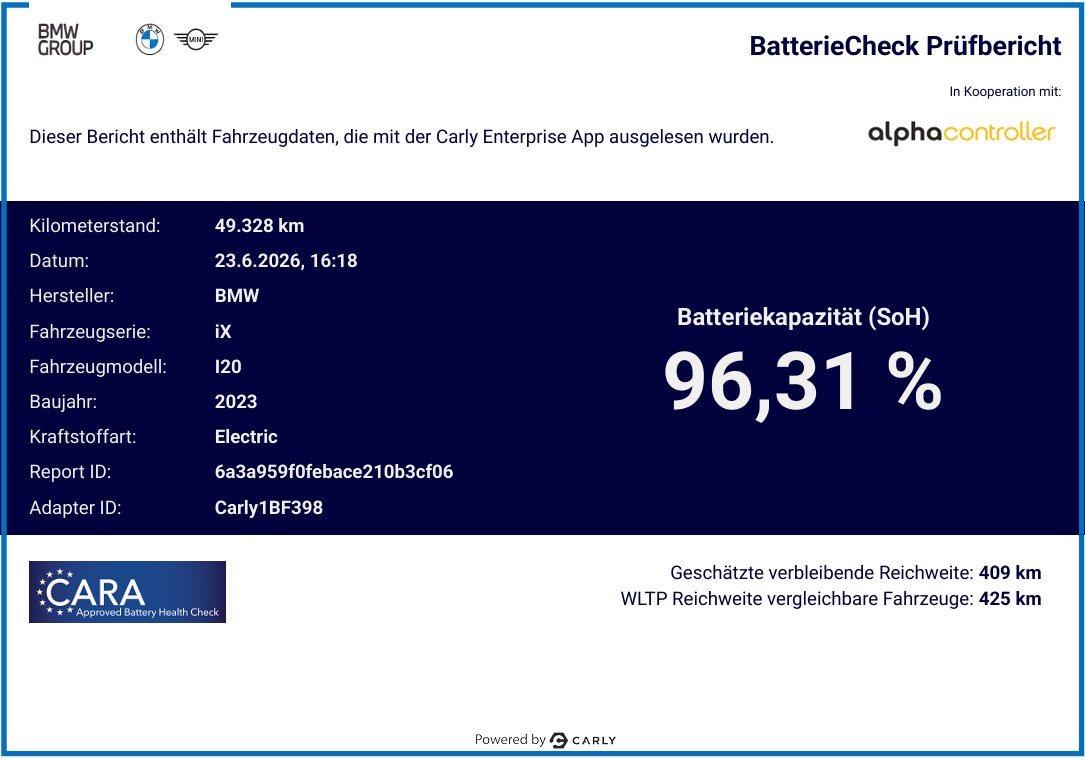This screenshot has height=760, width=1085.
Task: Click the 'Kraftstoffart:' label
Action: [82, 437]
